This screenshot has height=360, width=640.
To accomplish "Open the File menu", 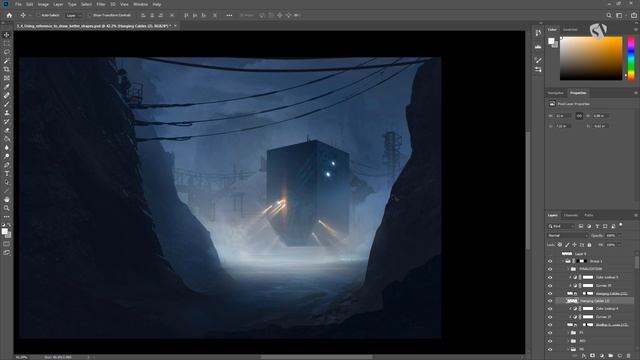I will [18, 4].
